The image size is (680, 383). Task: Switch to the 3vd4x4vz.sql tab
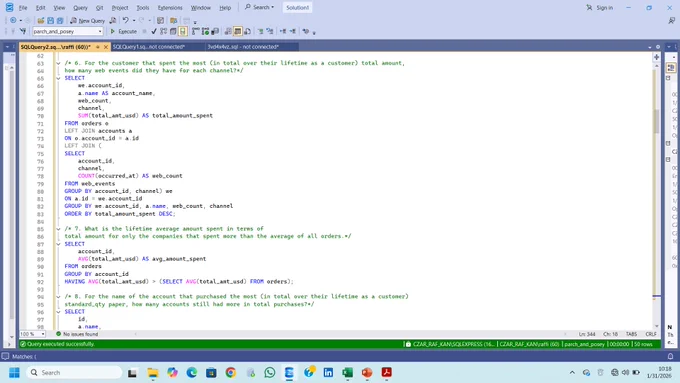coord(243,47)
